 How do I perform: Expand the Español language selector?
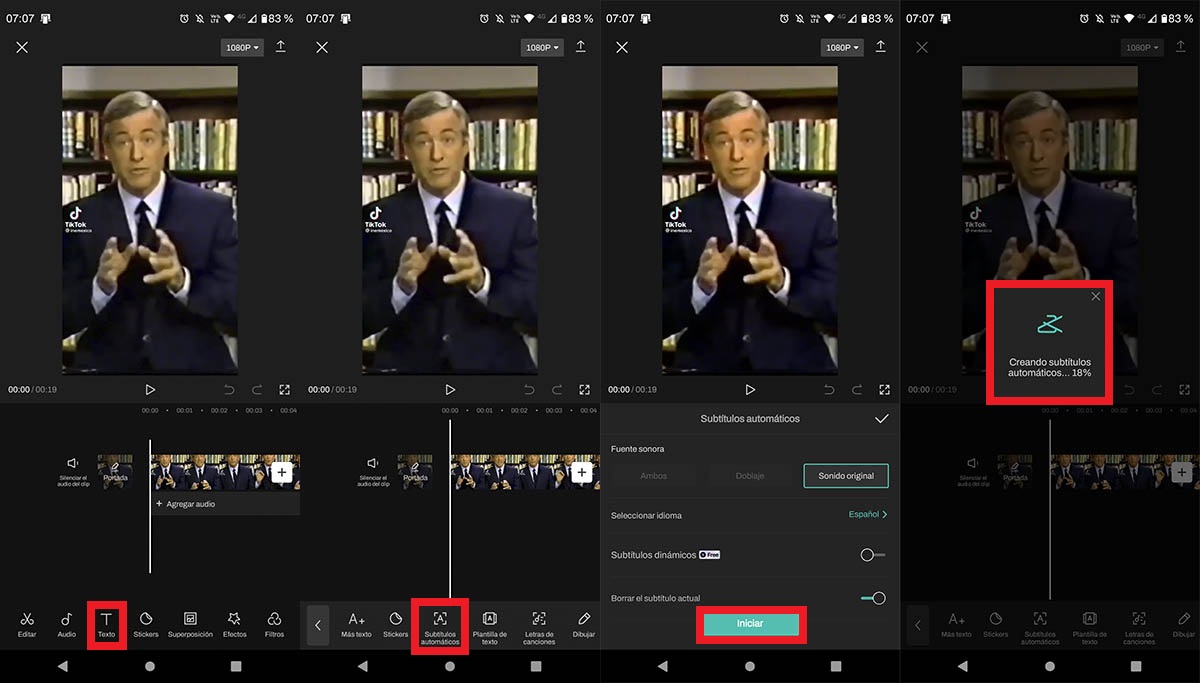point(868,514)
